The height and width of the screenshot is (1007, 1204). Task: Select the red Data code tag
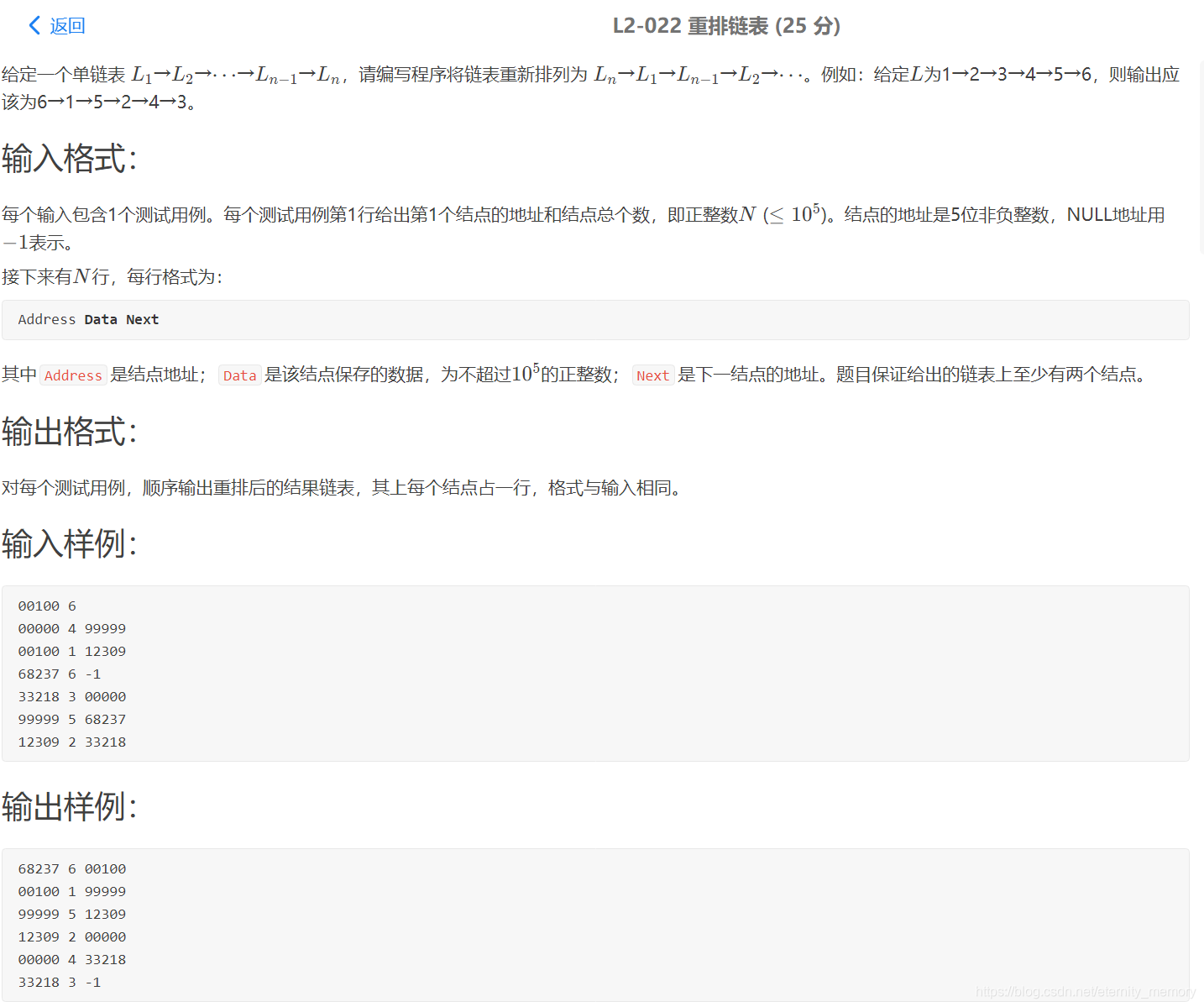pyautogui.click(x=239, y=375)
